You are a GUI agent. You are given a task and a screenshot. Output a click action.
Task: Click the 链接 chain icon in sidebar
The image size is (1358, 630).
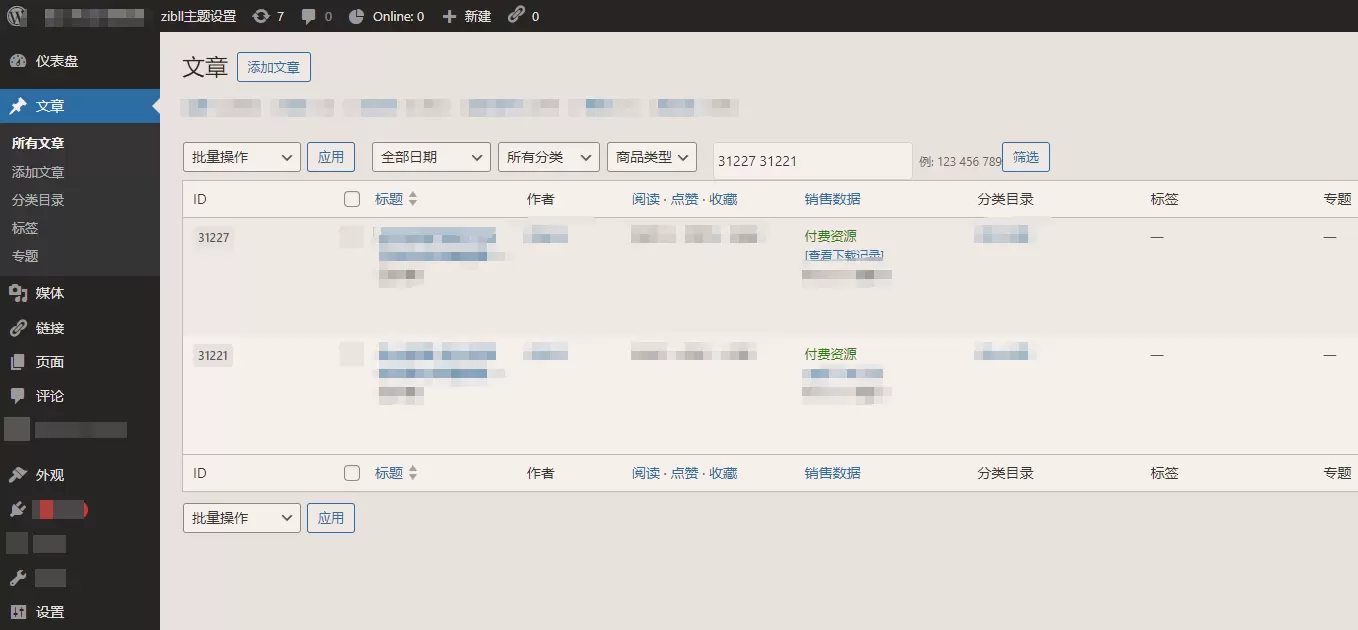coord(18,328)
